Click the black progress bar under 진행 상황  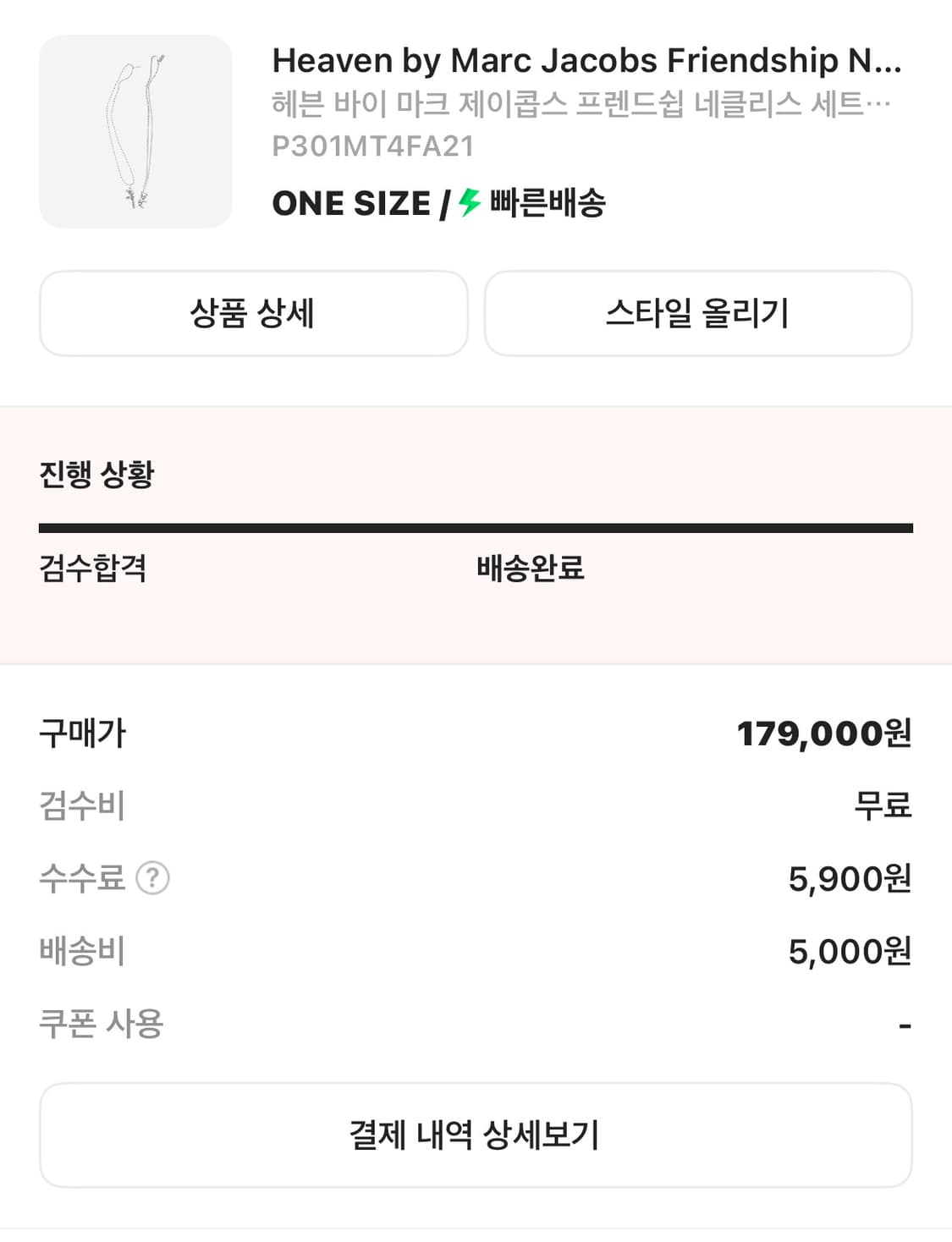[476, 529]
